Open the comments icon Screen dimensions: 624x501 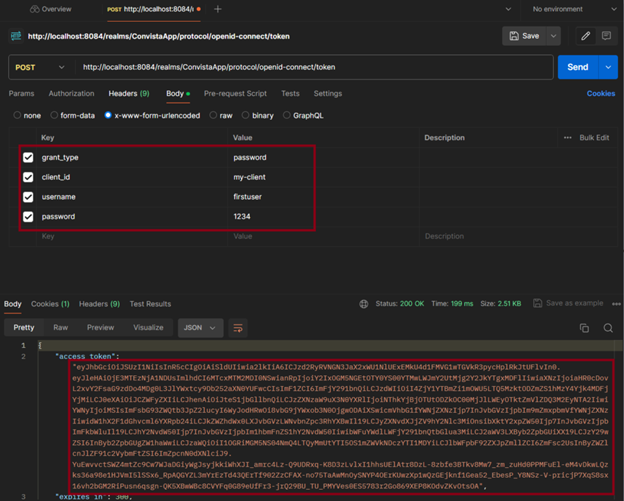point(606,36)
